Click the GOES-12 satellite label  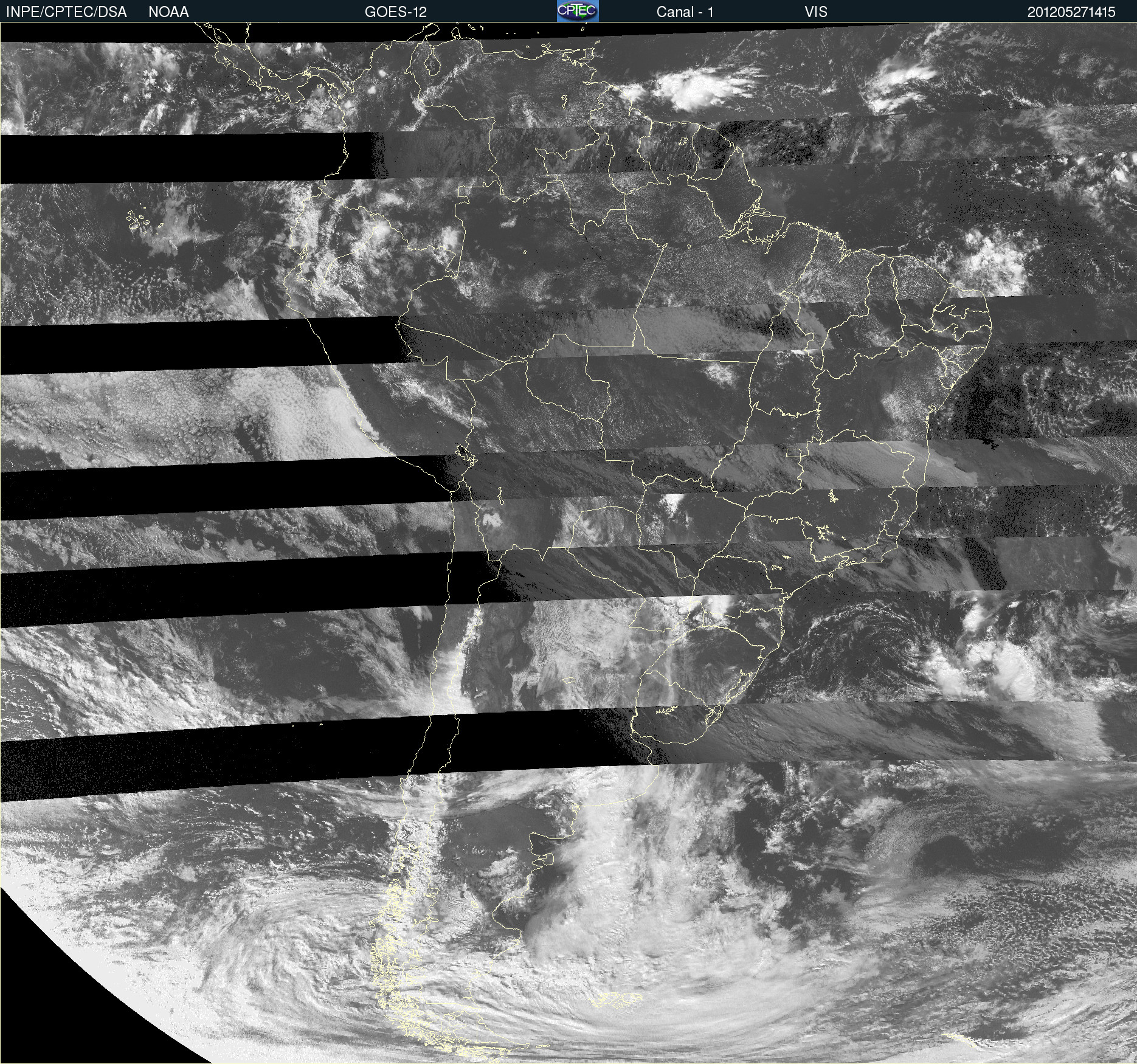click(396, 12)
